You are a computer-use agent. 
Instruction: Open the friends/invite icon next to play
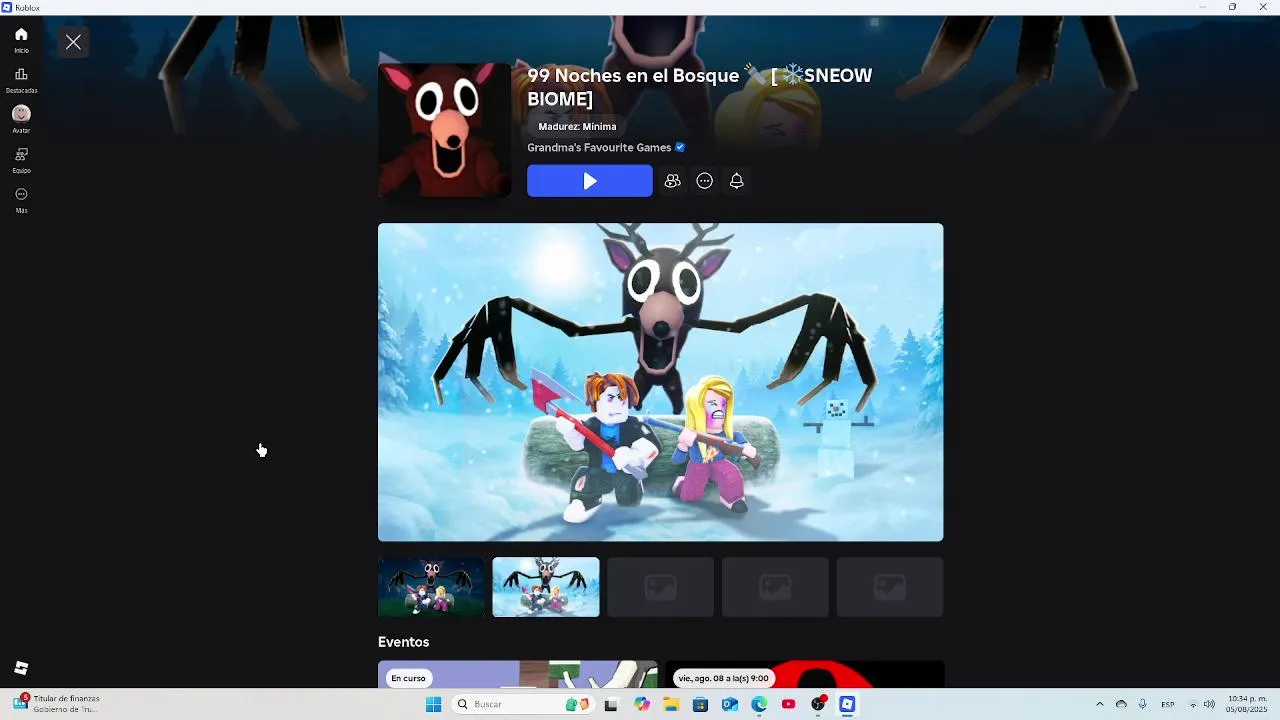click(672, 181)
